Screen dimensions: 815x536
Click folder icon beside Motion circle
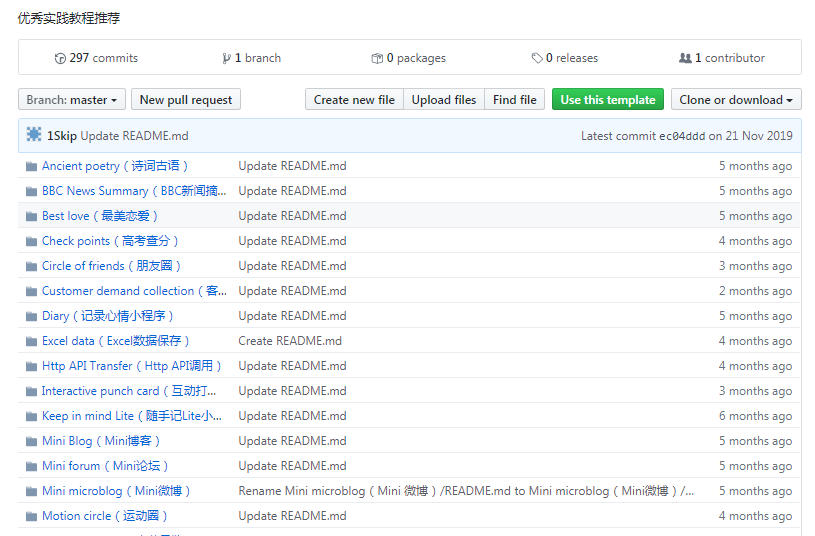tap(32, 516)
